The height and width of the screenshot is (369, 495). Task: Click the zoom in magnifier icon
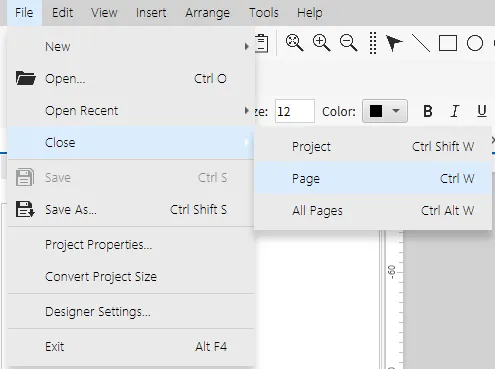tap(321, 43)
